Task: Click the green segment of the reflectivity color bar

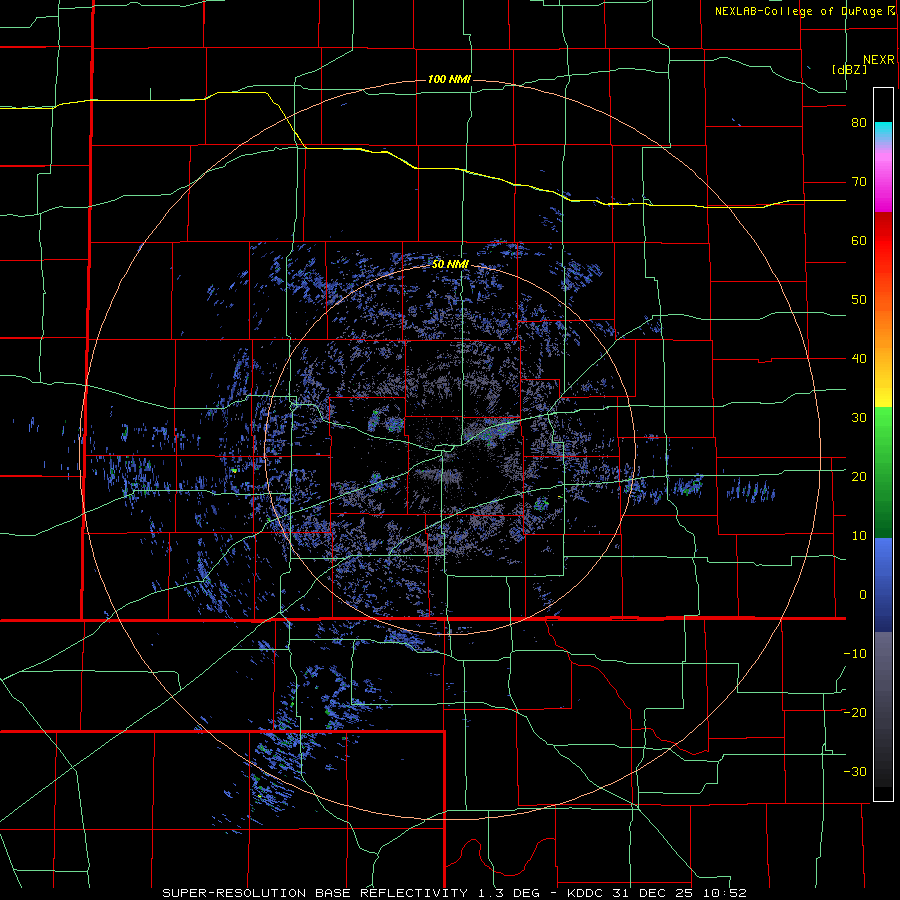Action: pyautogui.click(x=883, y=472)
